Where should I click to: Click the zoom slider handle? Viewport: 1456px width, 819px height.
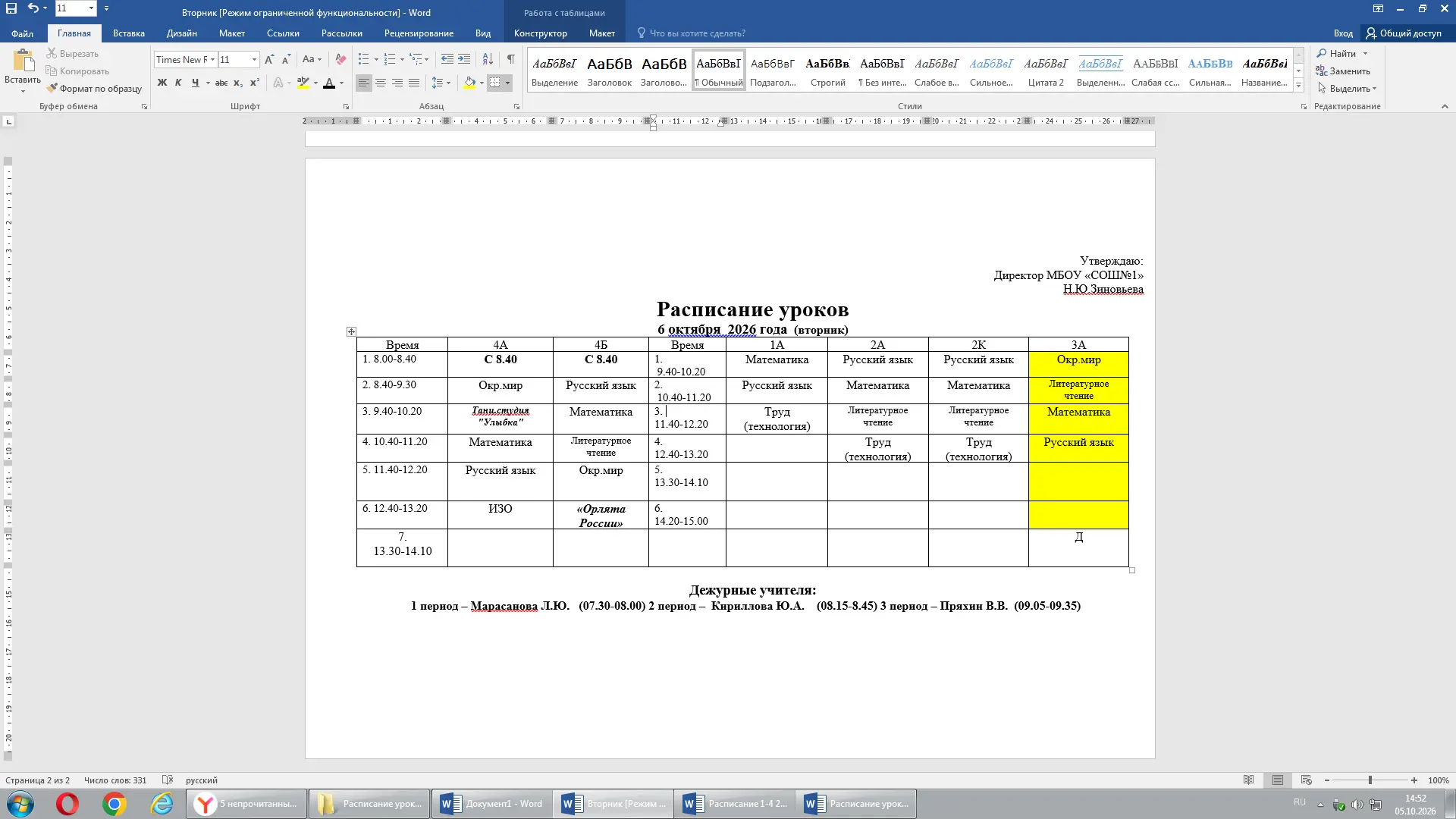(x=1370, y=780)
